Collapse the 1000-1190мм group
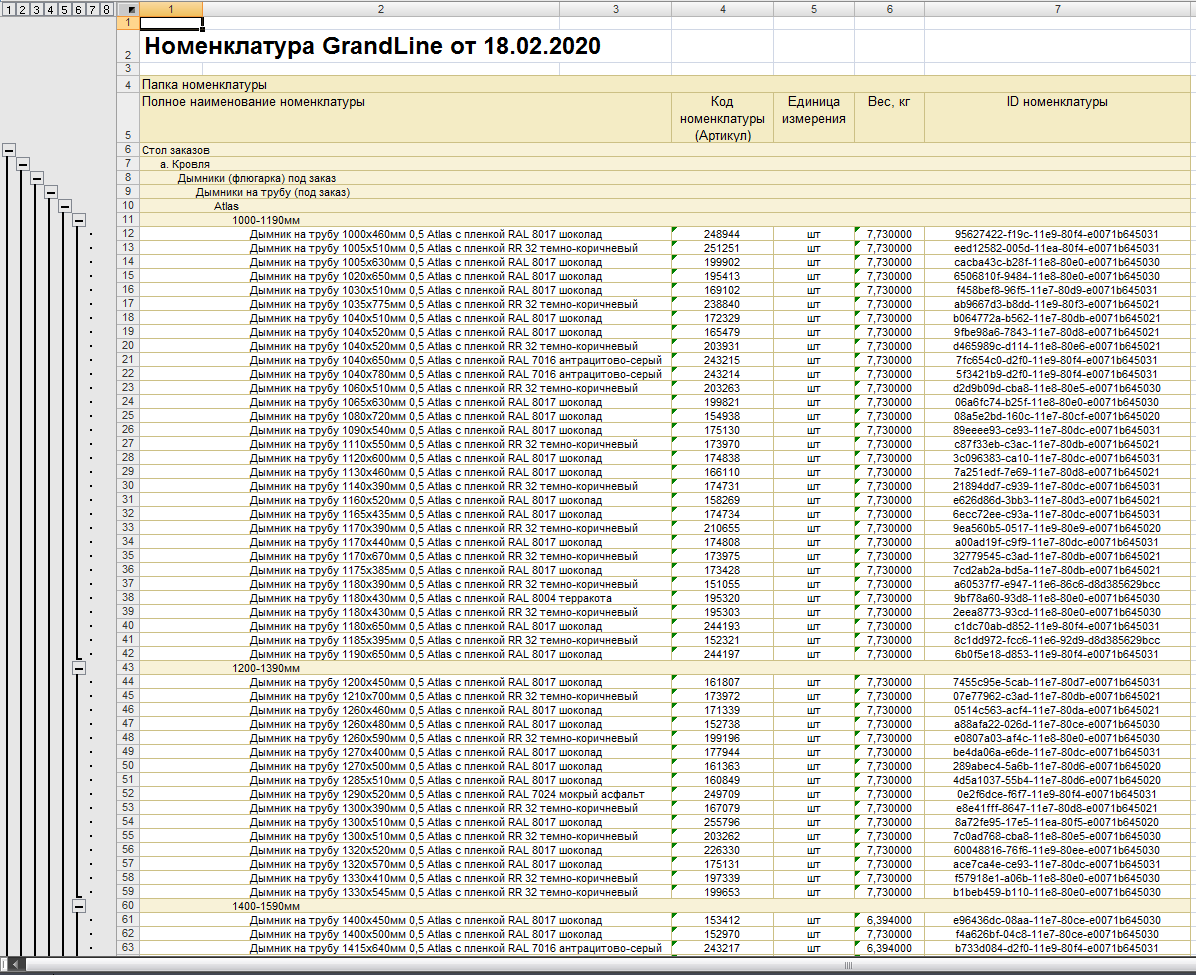This screenshot has width=1196, height=975. click(79, 220)
